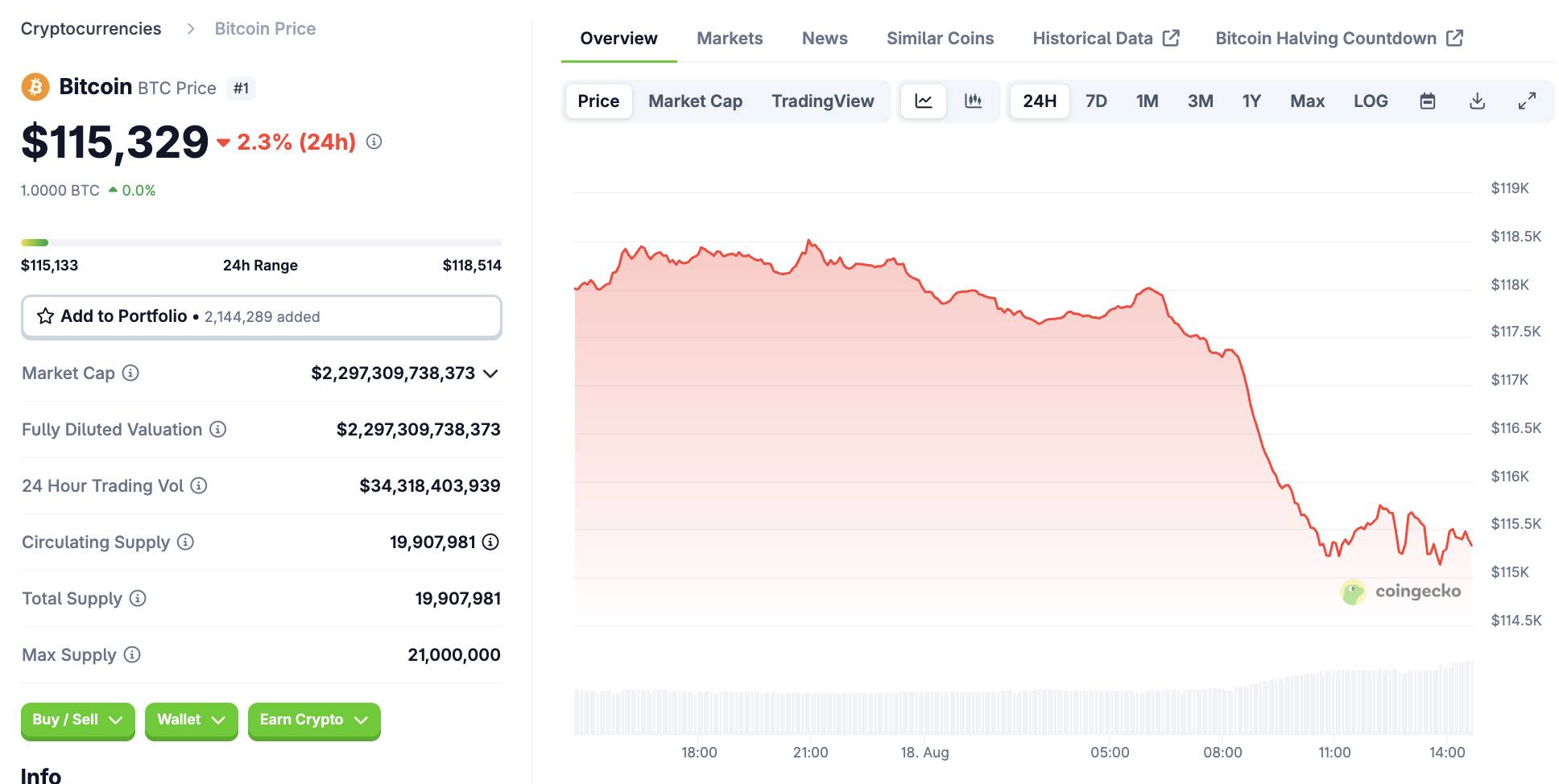Select the Price chart toggle

pos(598,101)
